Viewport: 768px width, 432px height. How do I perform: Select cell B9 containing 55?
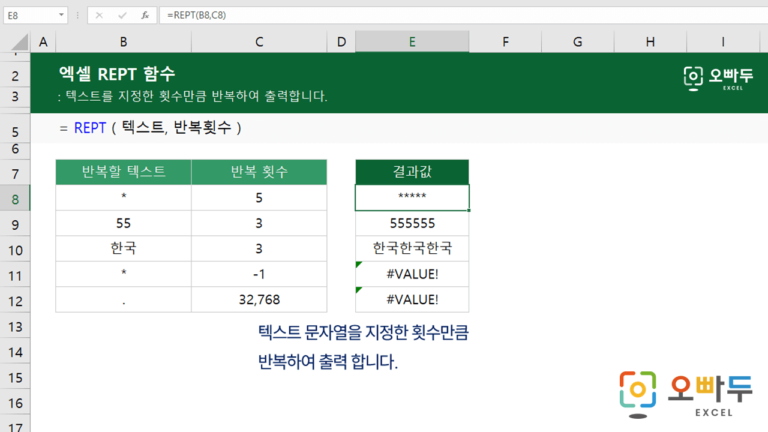pos(123,223)
